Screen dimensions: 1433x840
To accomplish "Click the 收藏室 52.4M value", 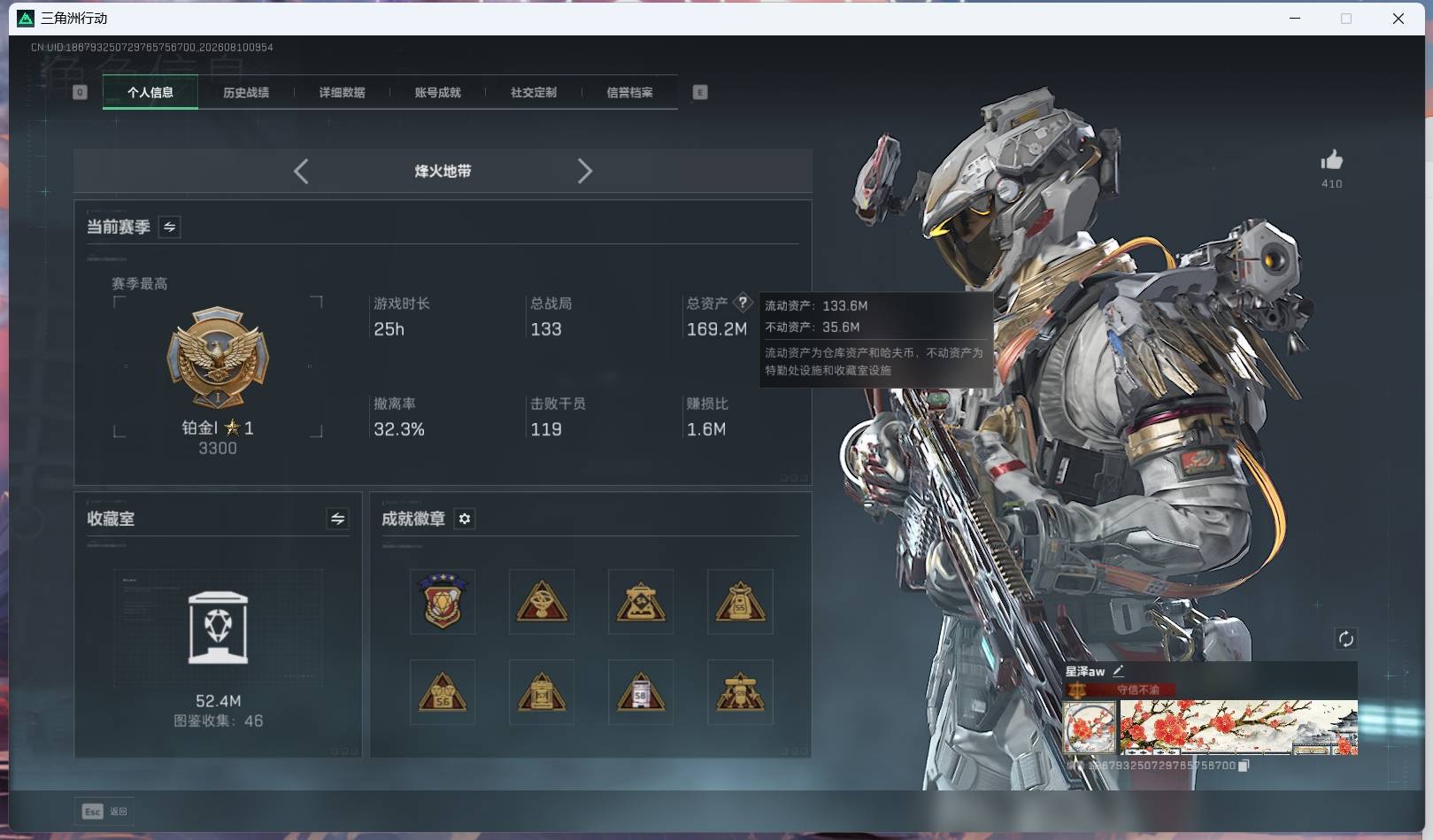I will click(x=218, y=701).
